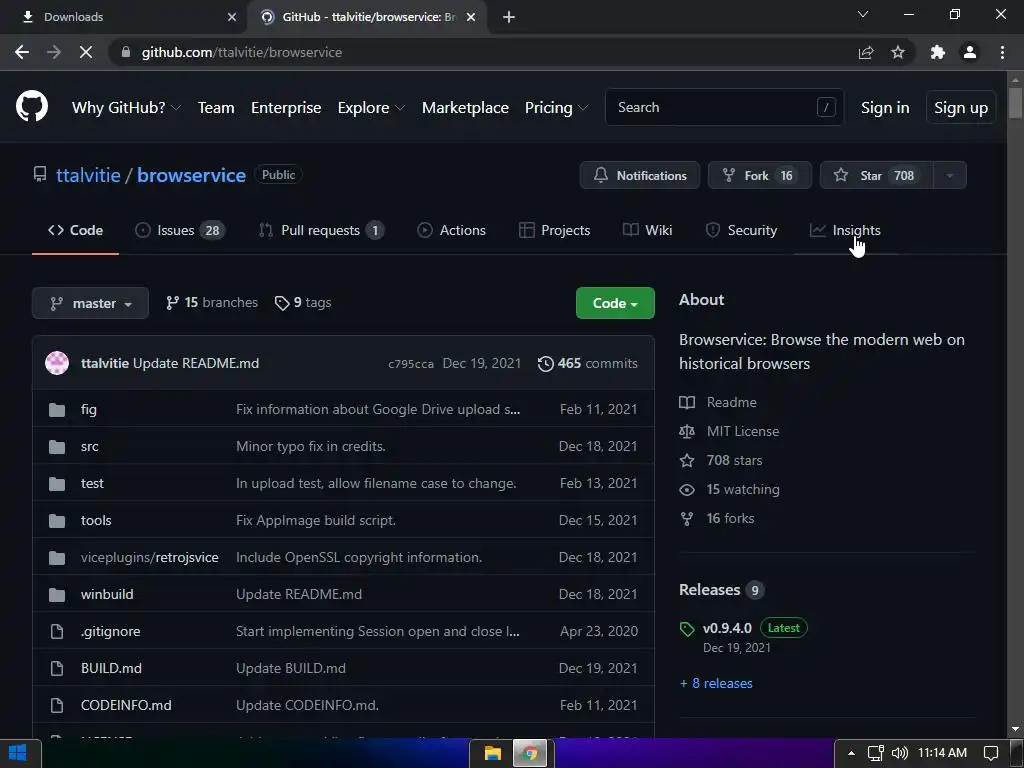The width and height of the screenshot is (1024, 768).
Task: View the 15 branches link
Action: click(x=212, y=303)
